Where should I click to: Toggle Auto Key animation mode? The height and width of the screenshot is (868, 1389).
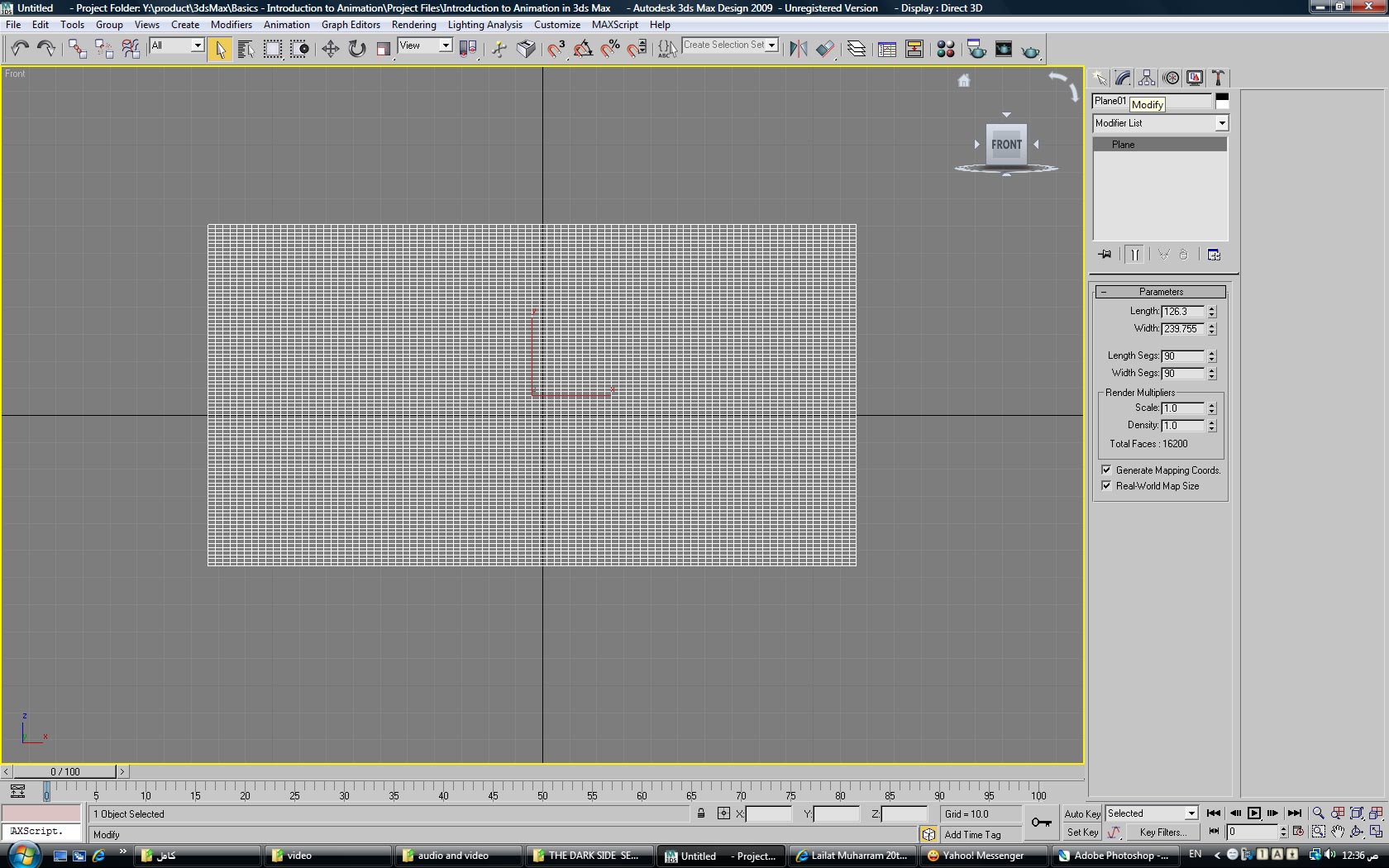click(1081, 813)
